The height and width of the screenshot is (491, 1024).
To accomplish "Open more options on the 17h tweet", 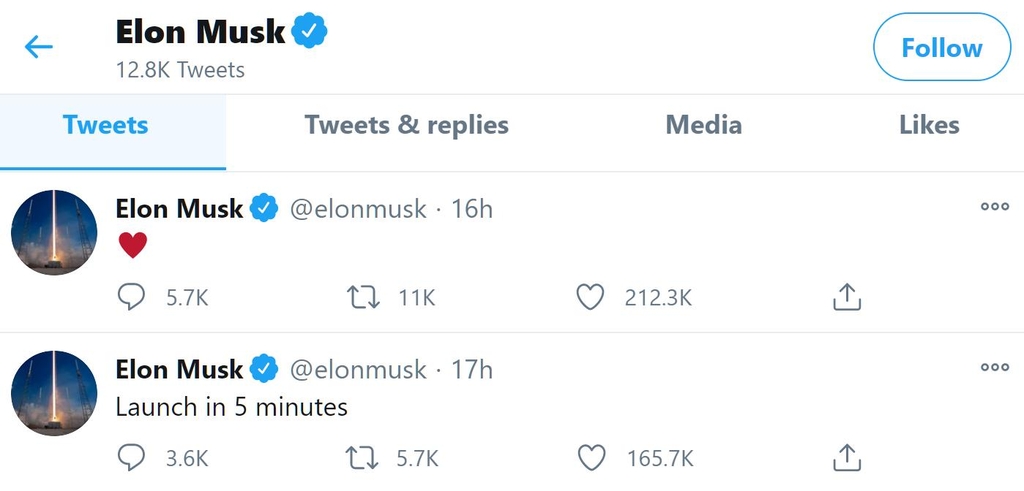I will [994, 367].
